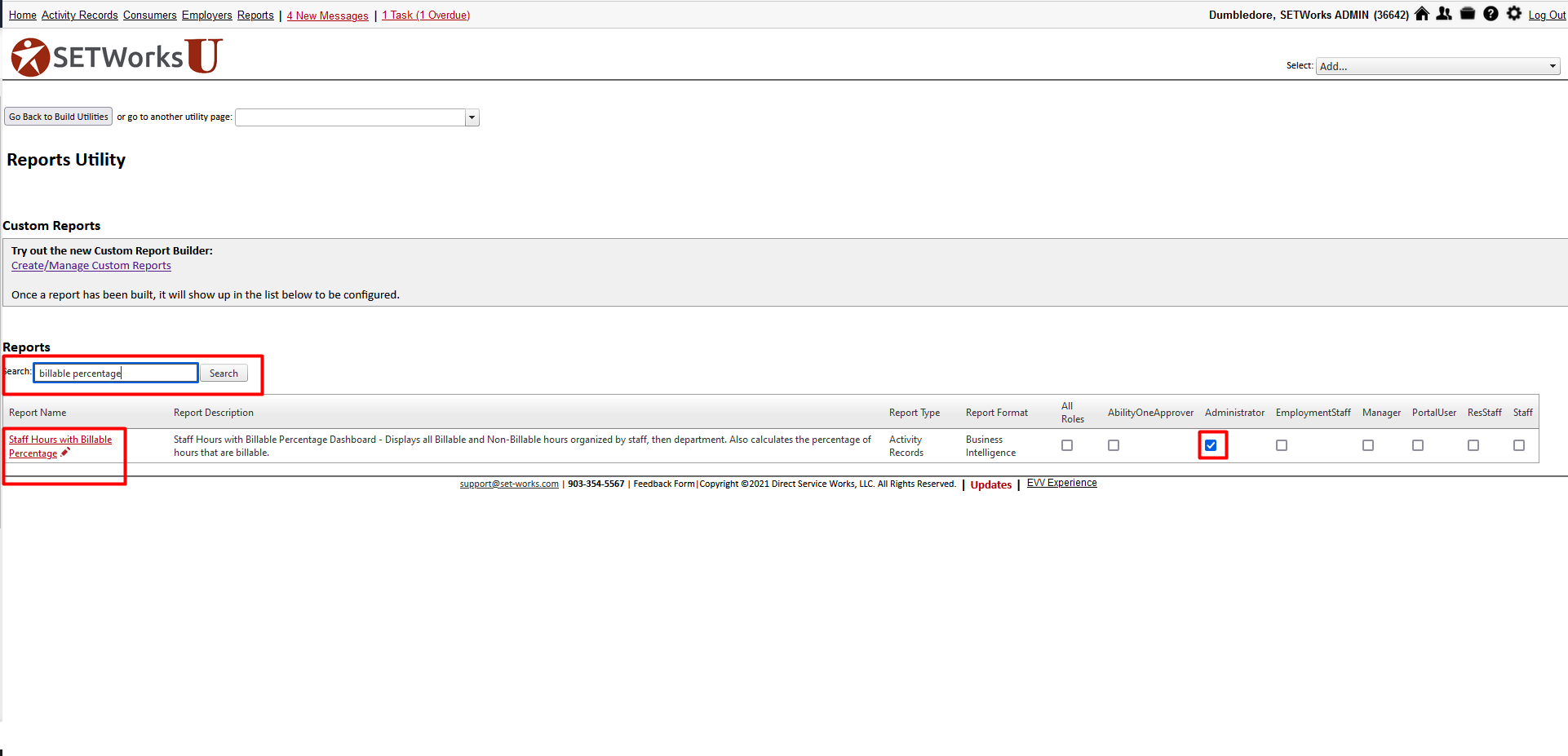Click the Search button
Image resolution: width=1568 pixels, height=756 pixels.
(224, 374)
